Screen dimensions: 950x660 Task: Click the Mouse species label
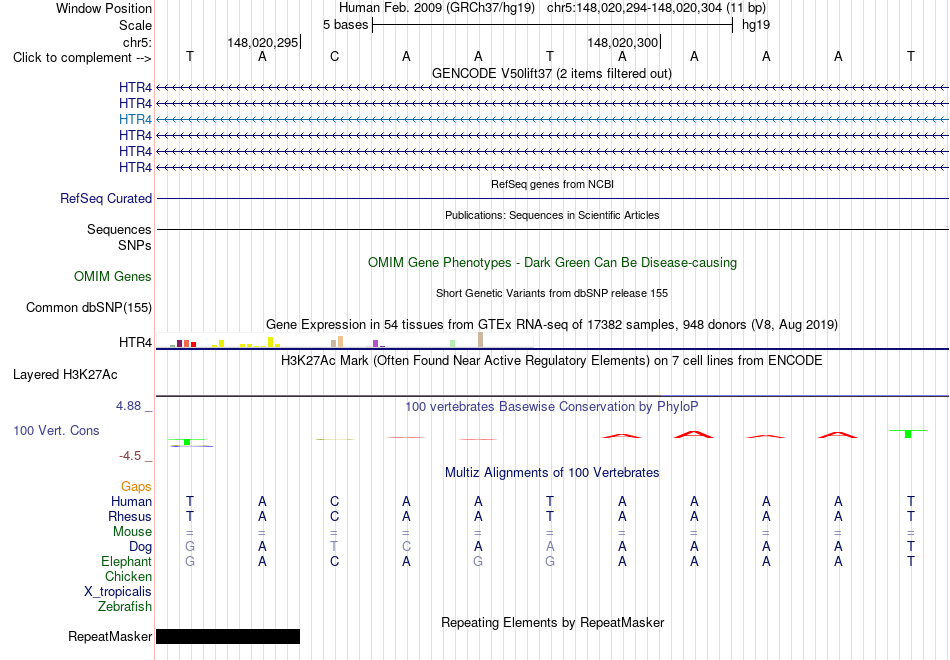coord(132,532)
